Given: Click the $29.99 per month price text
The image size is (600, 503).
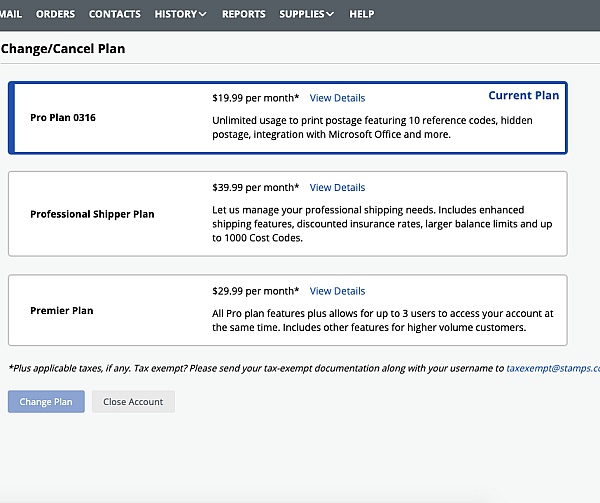Looking at the screenshot, I should (x=255, y=291).
